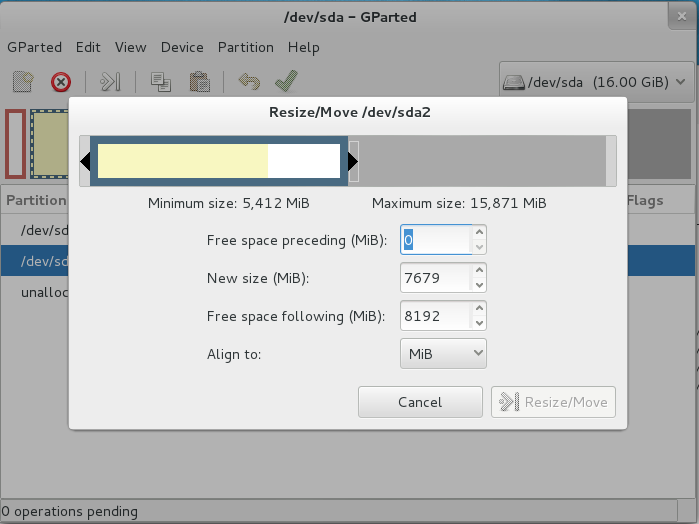The width and height of the screenshot is (699, 524).
Task: Click the toolbar Resize/Move arrow icon
Action: pyautogui.click(x=110, y=82)
